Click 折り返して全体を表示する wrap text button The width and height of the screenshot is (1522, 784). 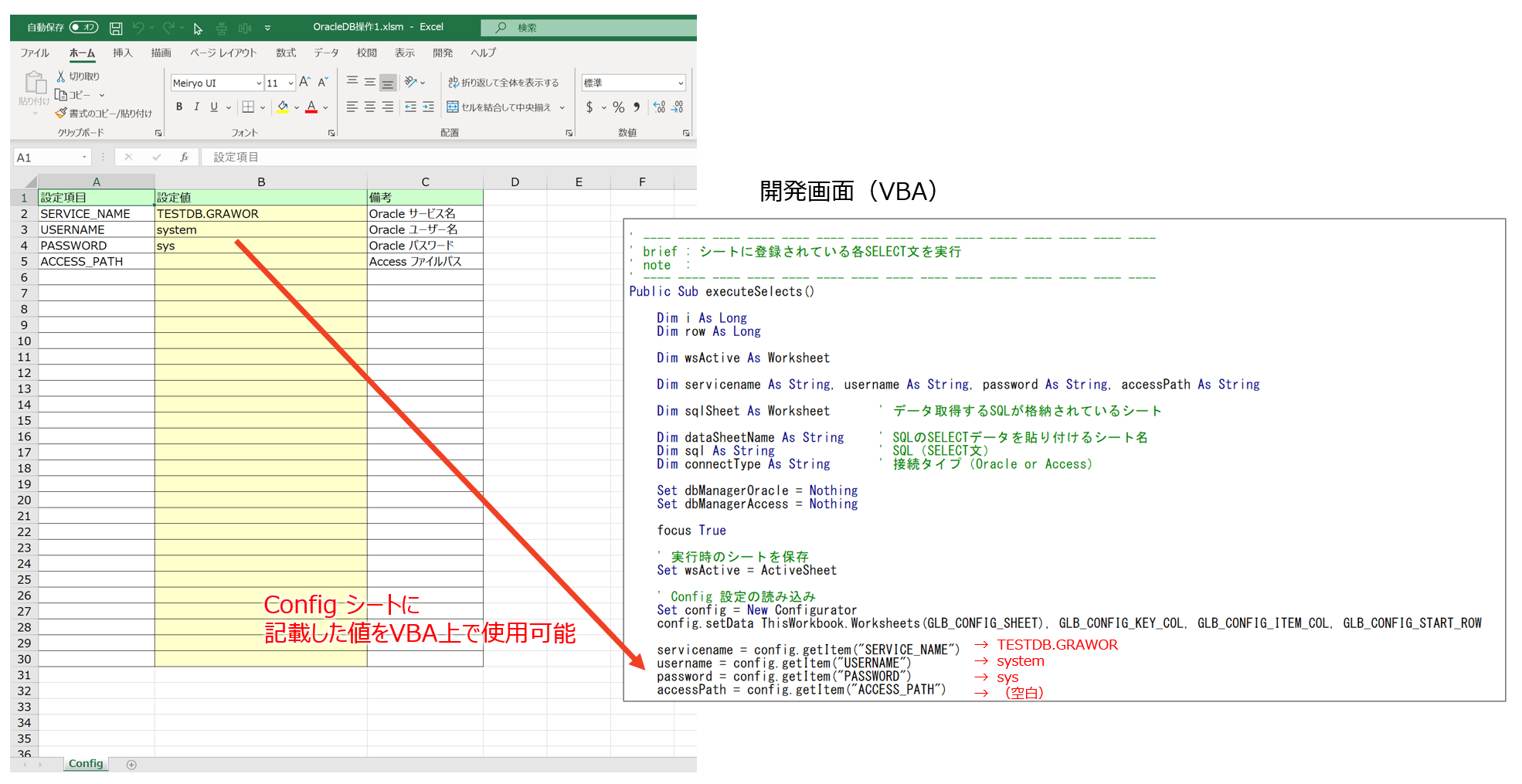(503, 83)
